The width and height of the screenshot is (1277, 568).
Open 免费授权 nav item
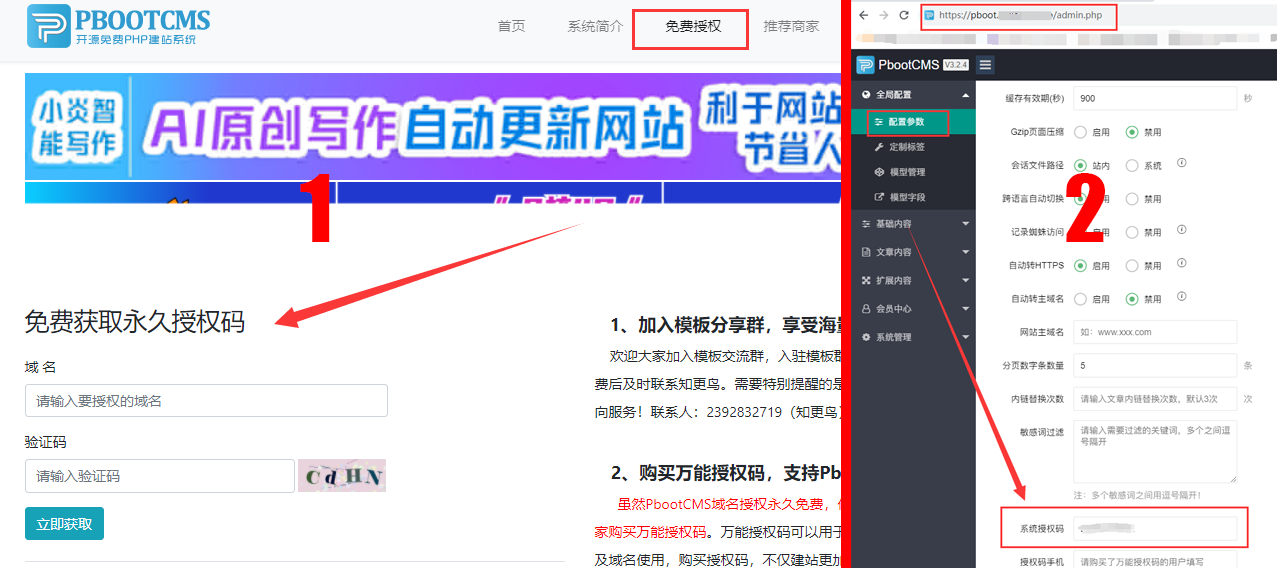coord(693,27)
